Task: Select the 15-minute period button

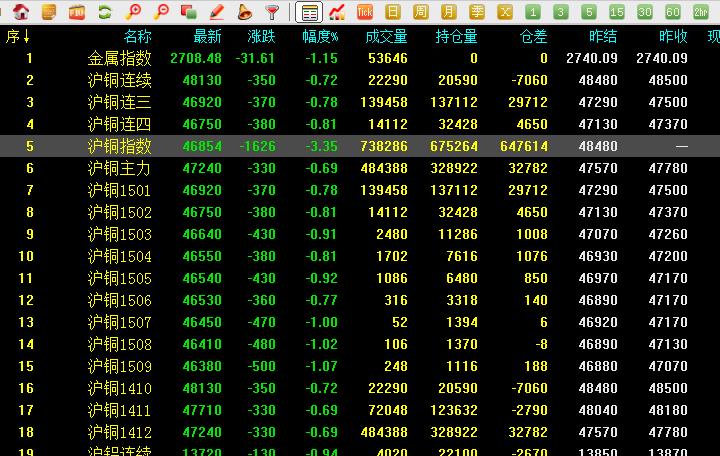Action: tap(617, 12)
